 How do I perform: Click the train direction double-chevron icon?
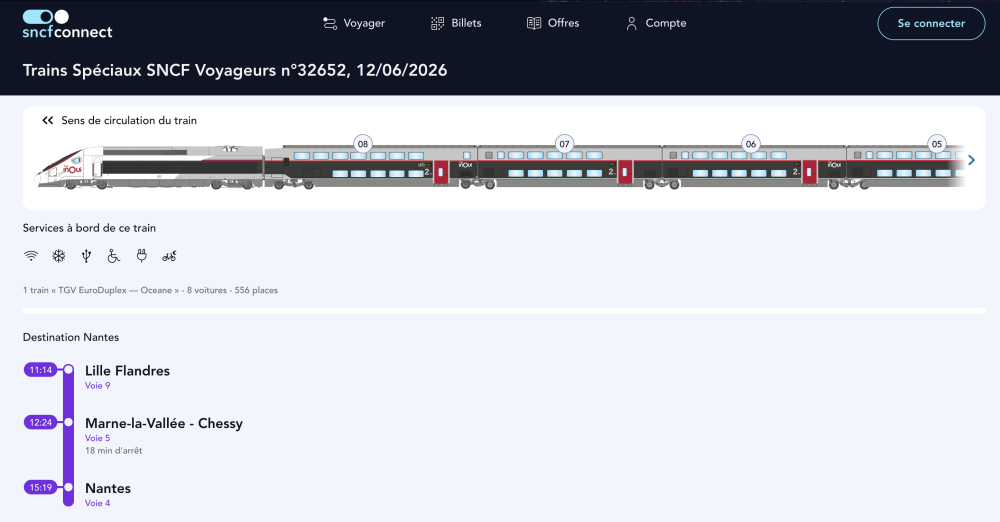pyautogui.click(x=48, y=121)
